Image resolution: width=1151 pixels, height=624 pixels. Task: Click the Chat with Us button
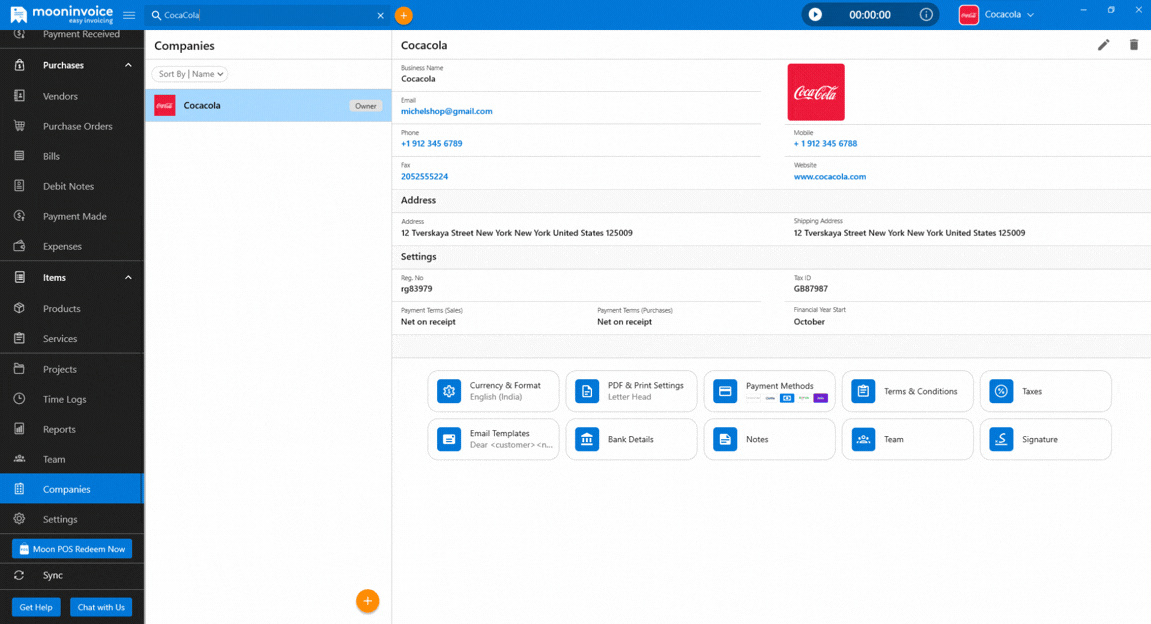(x=101, y=607)
